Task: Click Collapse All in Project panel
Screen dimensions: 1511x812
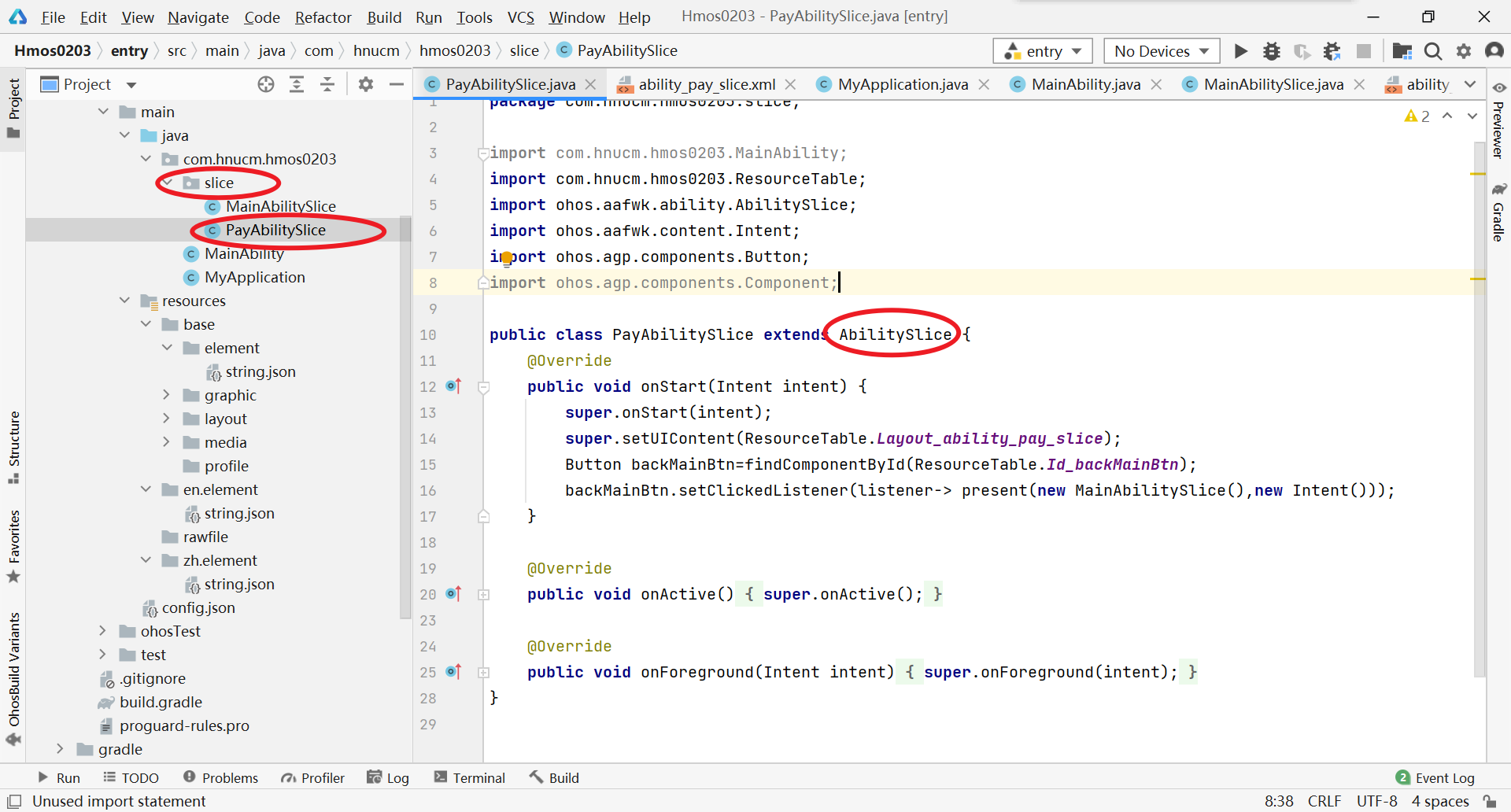Action: click(x=327, y=84)
